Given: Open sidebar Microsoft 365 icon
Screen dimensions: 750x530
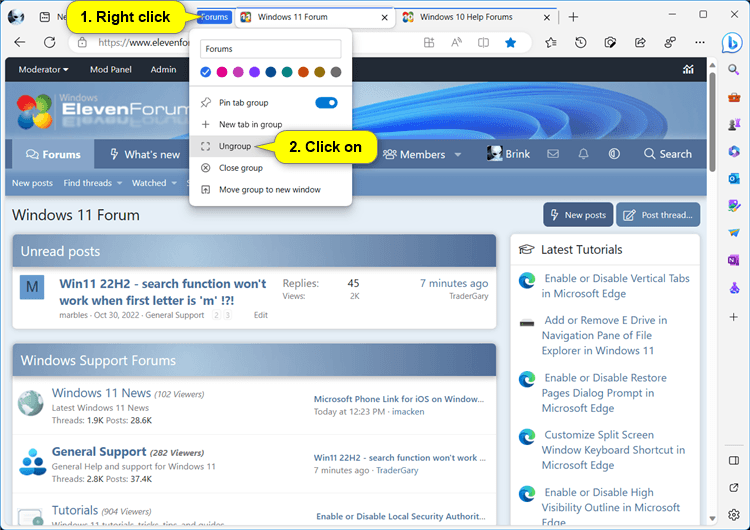Looking at the screenshot, I should click(x=734, y=152).
